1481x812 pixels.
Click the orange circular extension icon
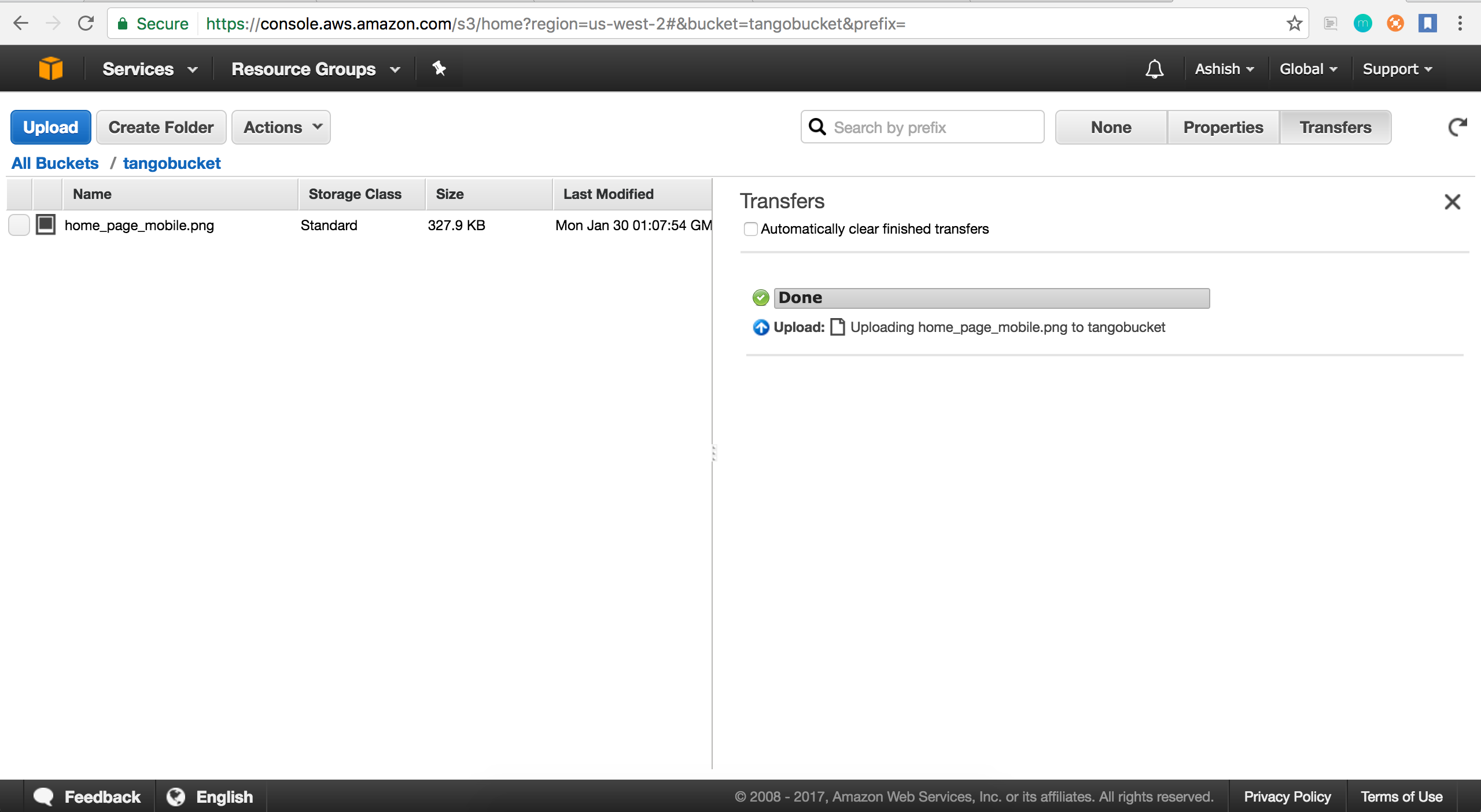coord(1395,23)
